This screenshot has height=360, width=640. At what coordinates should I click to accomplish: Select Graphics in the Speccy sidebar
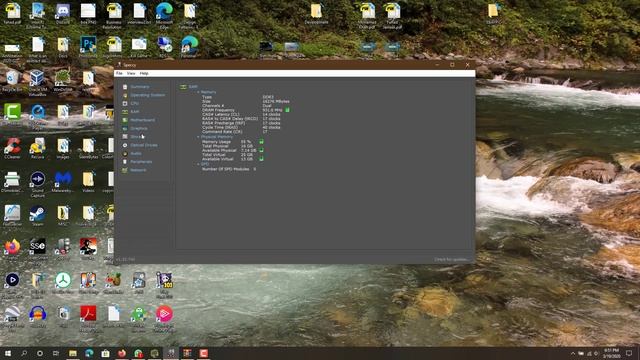tap(139, 129)
